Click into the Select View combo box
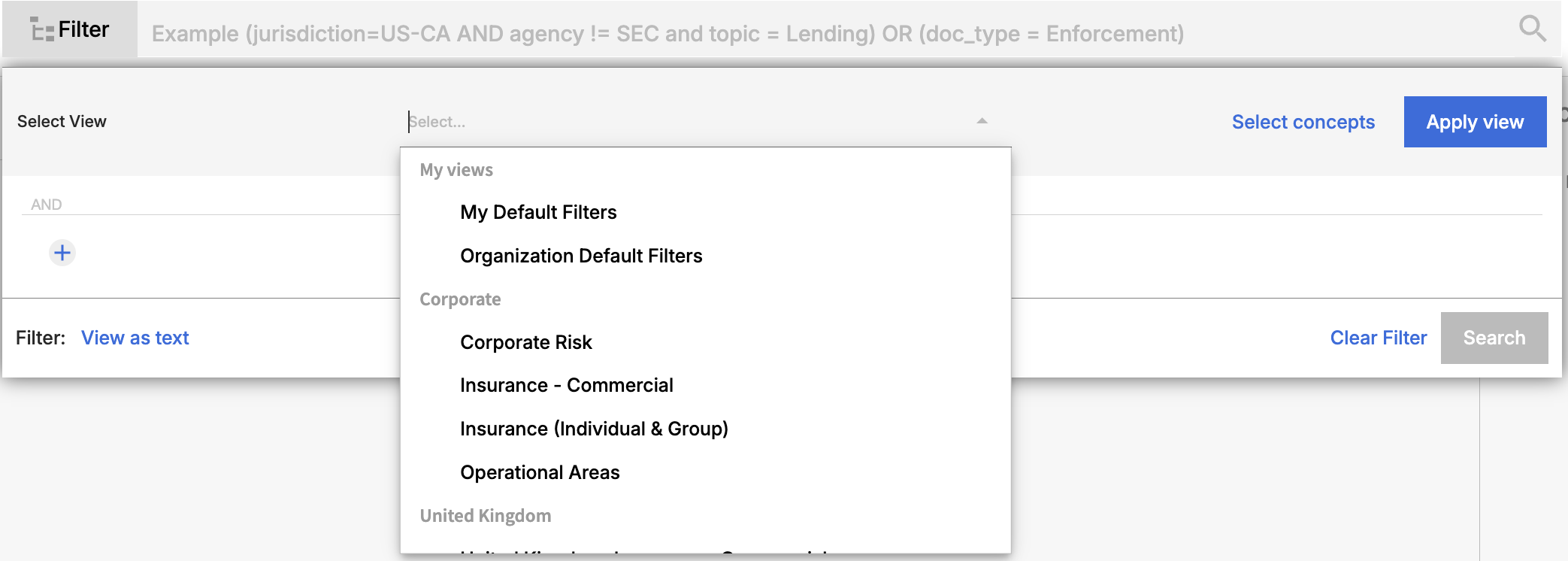Image resolution: width=1568 pixels, height=561 pixels. (x=677, y=122)
